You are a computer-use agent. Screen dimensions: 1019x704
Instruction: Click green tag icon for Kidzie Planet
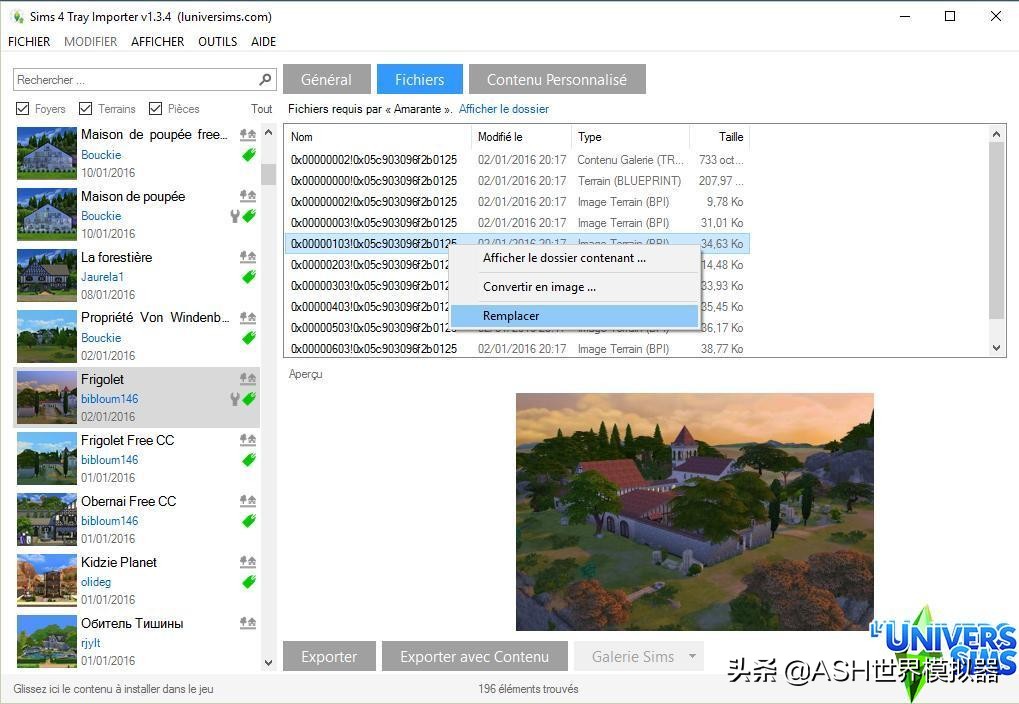point(249,582)
